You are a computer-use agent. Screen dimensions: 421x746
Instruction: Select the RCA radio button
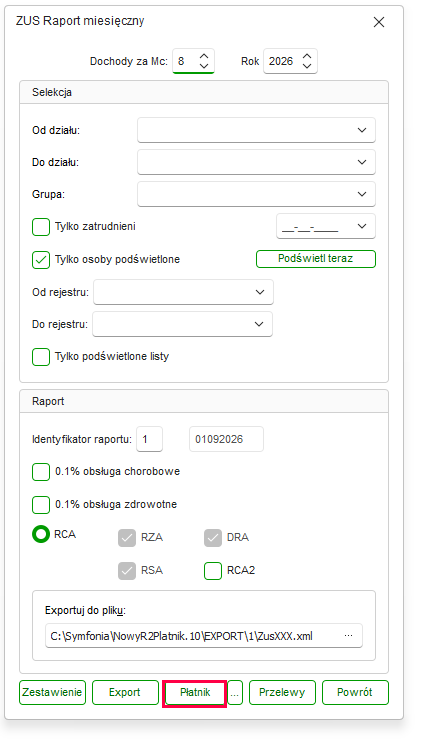coord(41,534)
